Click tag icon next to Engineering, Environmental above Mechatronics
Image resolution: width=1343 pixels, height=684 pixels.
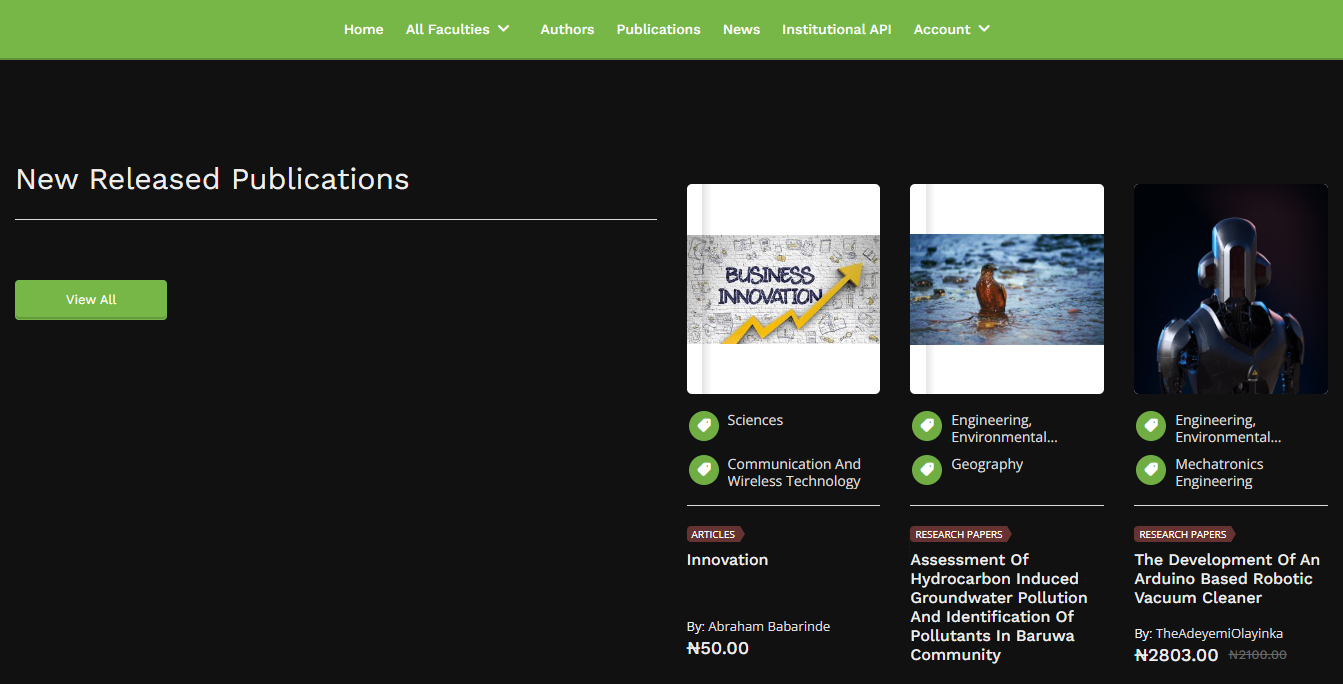point(1151,426)
